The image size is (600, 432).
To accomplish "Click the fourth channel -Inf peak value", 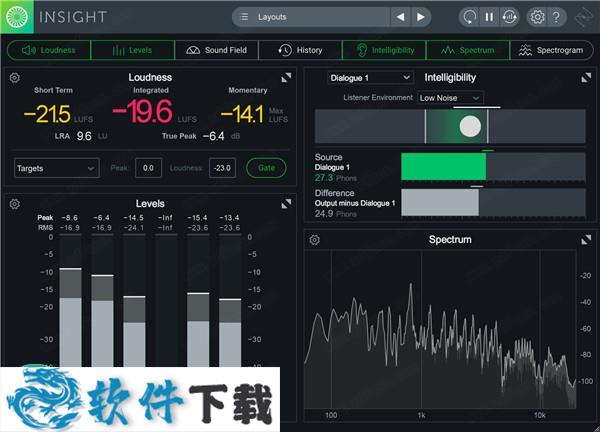I will [x=165, y=218].
